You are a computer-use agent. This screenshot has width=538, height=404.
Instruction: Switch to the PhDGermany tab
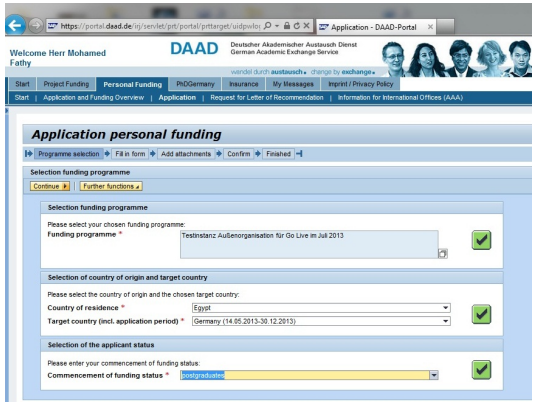point(195,84)
